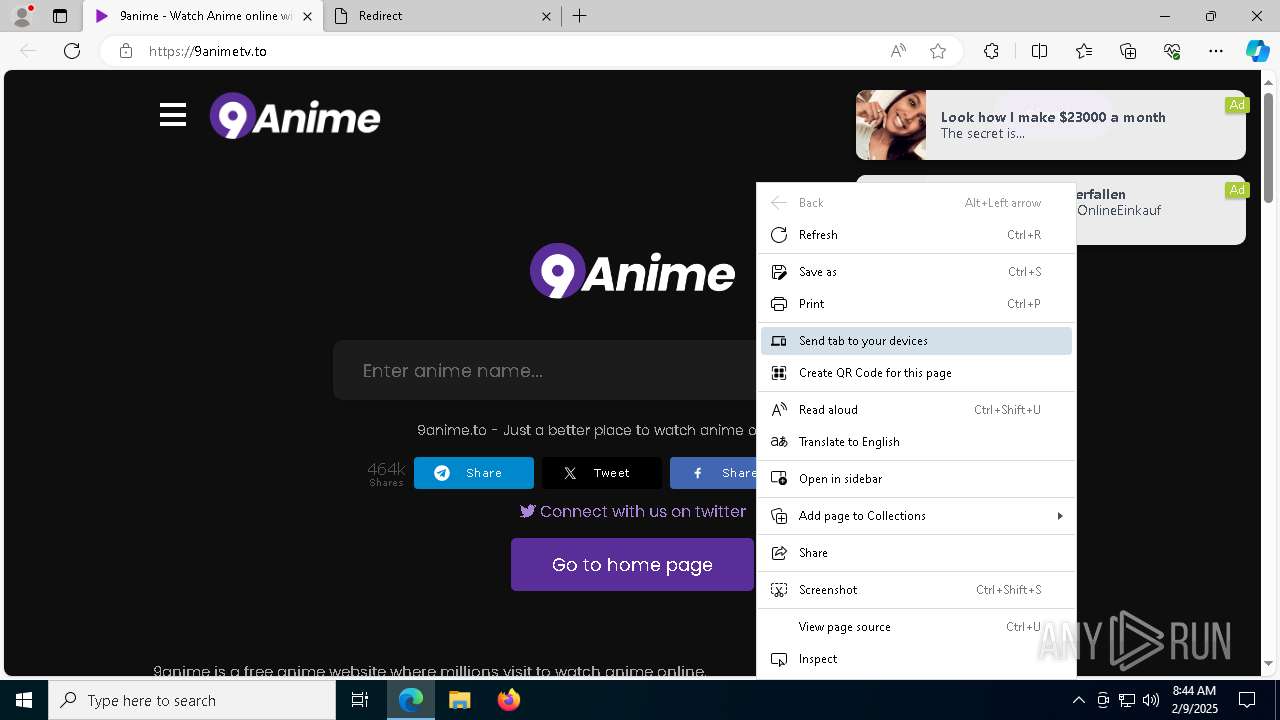Click the Enter anime name search field
The width and height of the screenshot is (1280, 720).
545,370
